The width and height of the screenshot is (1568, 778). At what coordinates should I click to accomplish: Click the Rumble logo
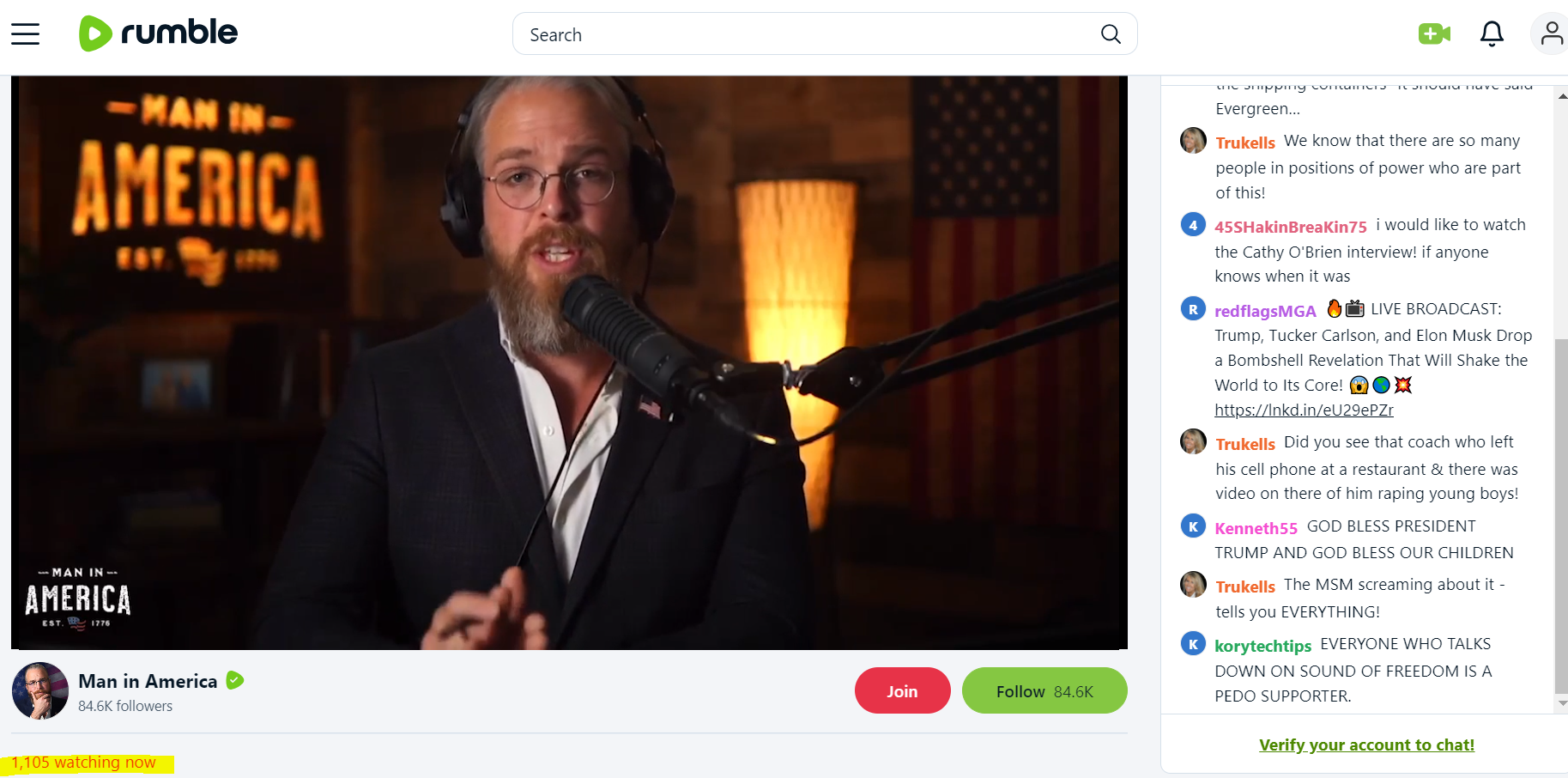tap(158, 33)
